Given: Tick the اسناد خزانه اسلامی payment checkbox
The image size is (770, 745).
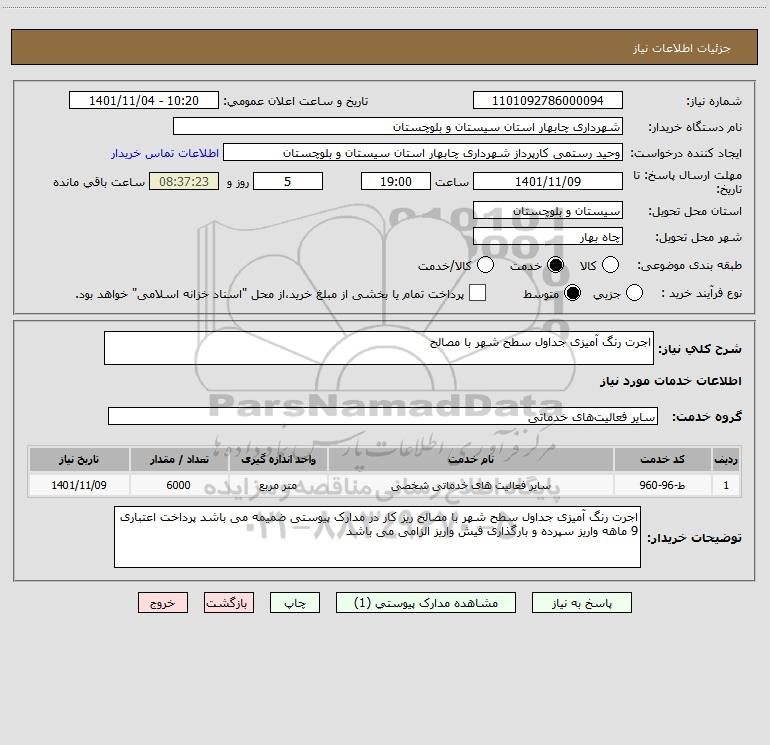Looking at the screenshot, I should click(x=477, y=293).
